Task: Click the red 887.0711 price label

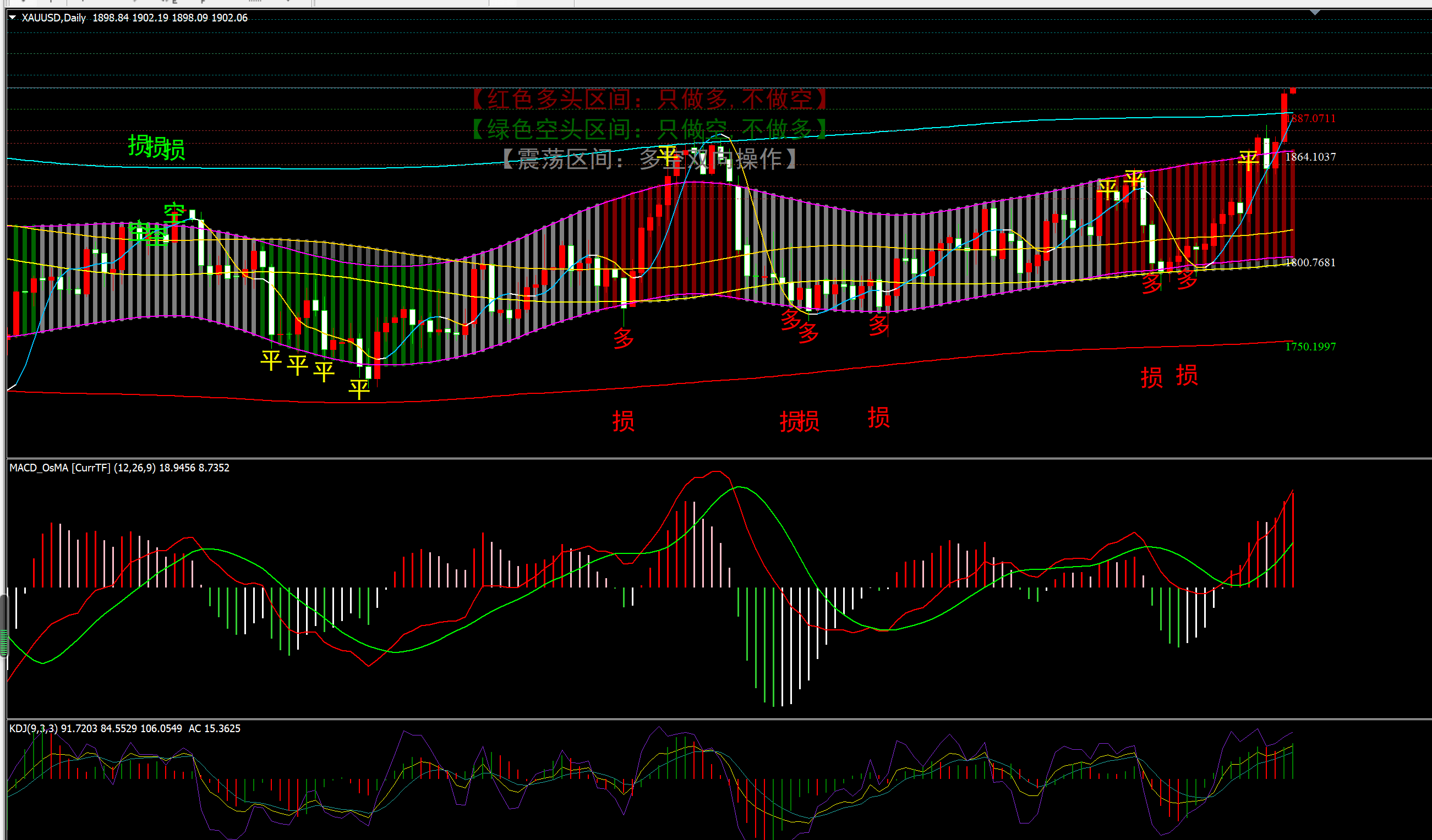Action: tap(1313, 118)
